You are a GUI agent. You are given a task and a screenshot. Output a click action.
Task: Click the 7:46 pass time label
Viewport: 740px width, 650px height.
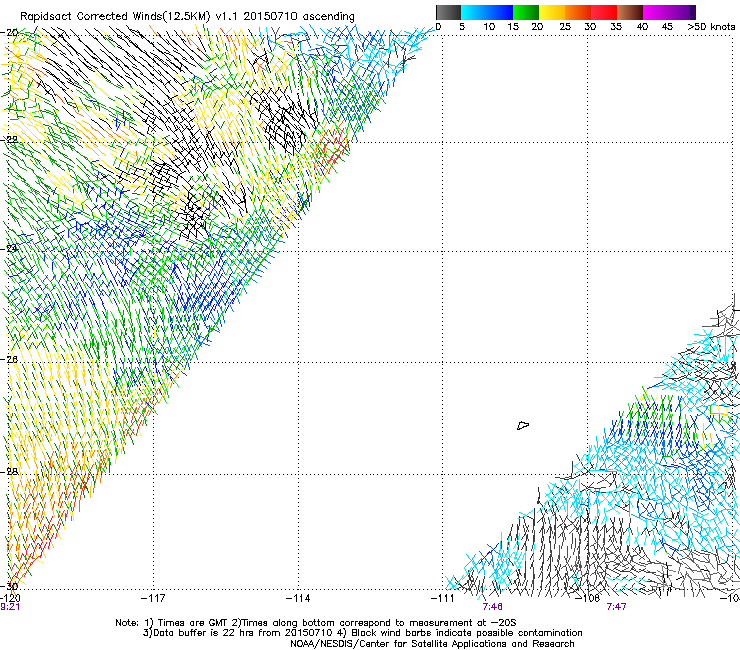coord(493,607)
